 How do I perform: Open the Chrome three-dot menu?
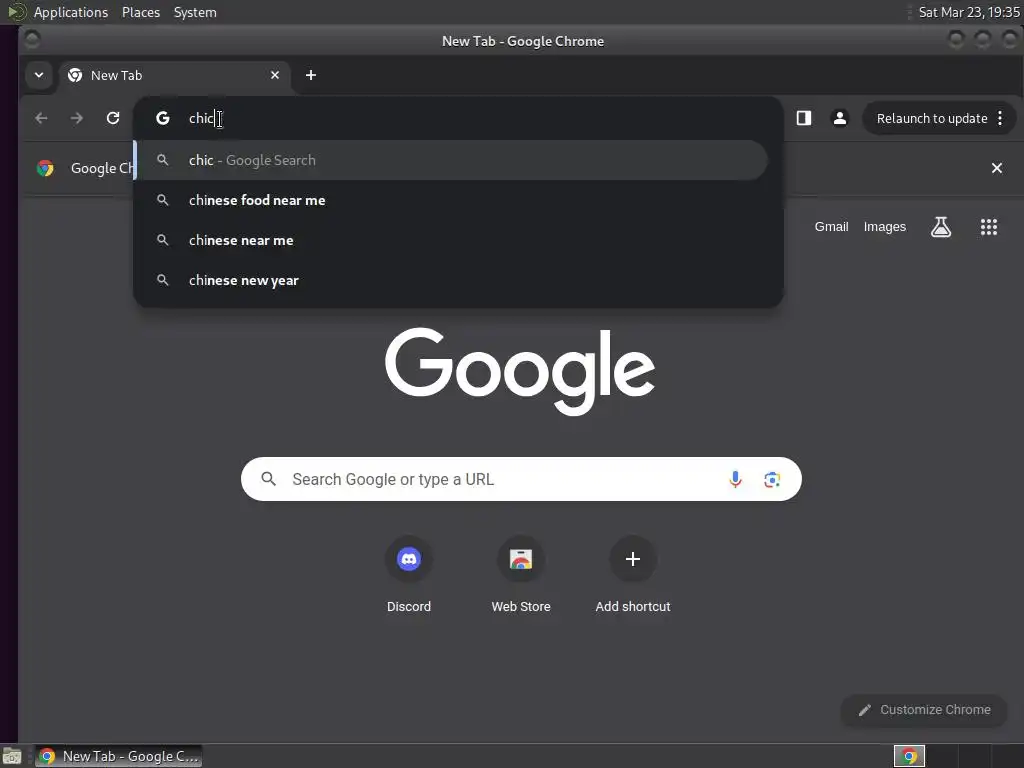[1000, 118]
